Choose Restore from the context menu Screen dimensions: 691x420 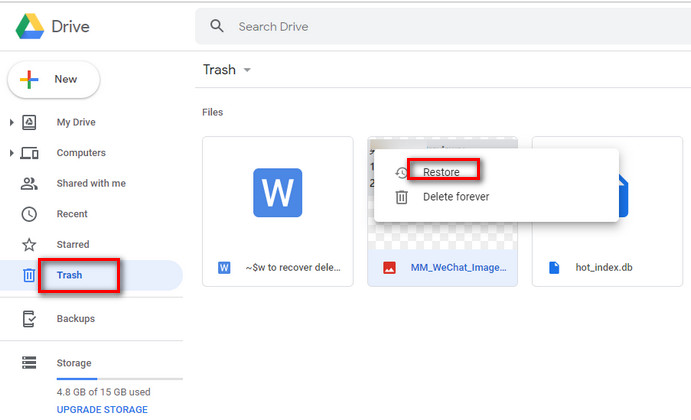pos(441,172)
